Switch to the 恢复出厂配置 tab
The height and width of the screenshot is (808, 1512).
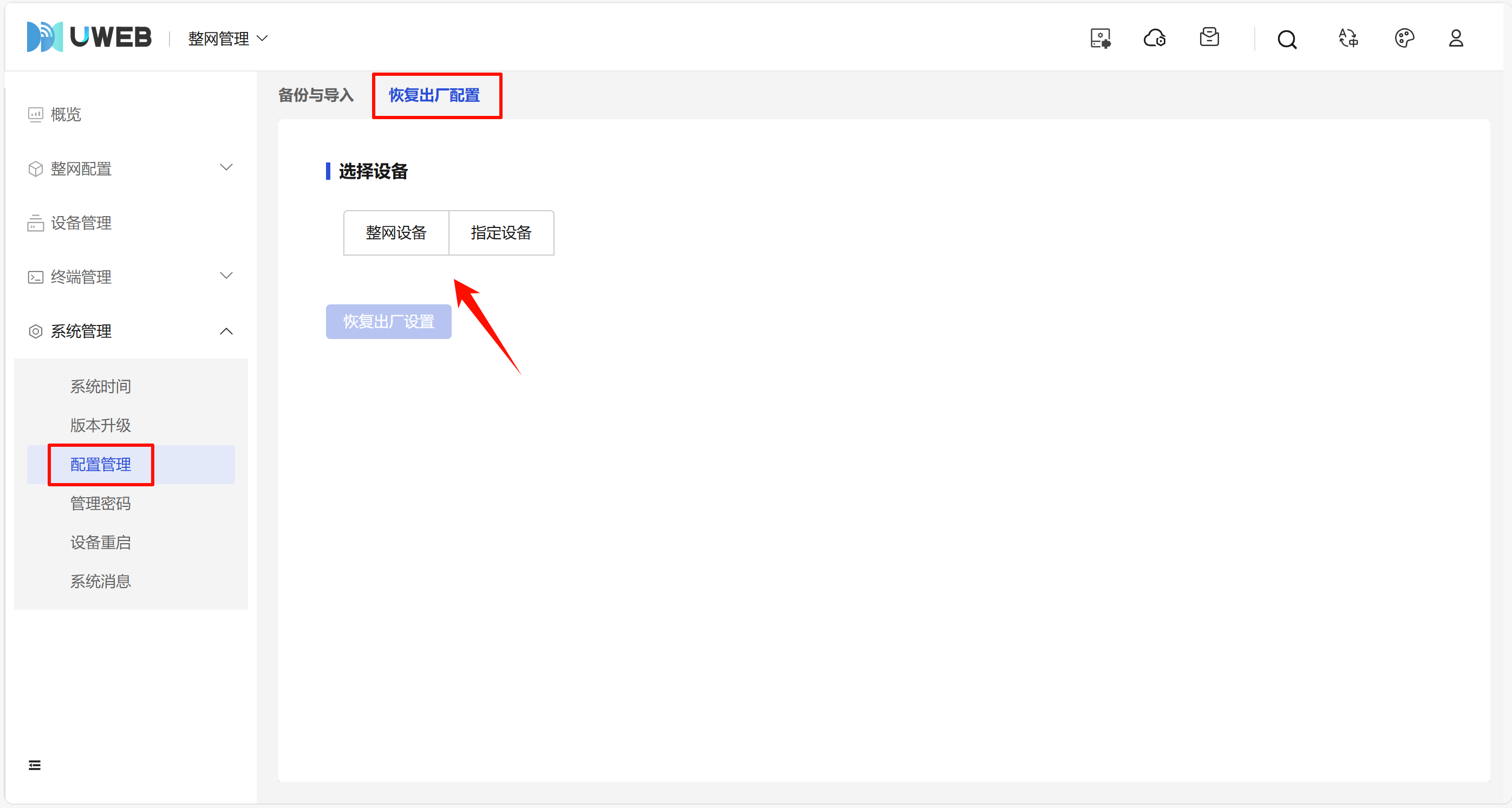point(434,95)
